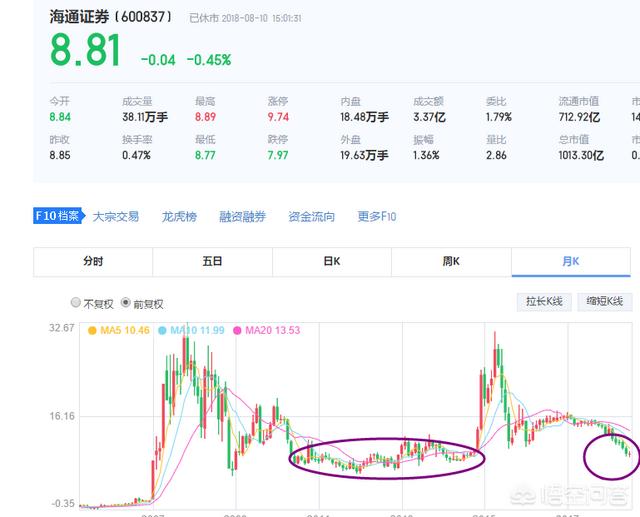640x517 pixels.
Task: Click the MA5 orange legend dot
Action: pos(92,331)
